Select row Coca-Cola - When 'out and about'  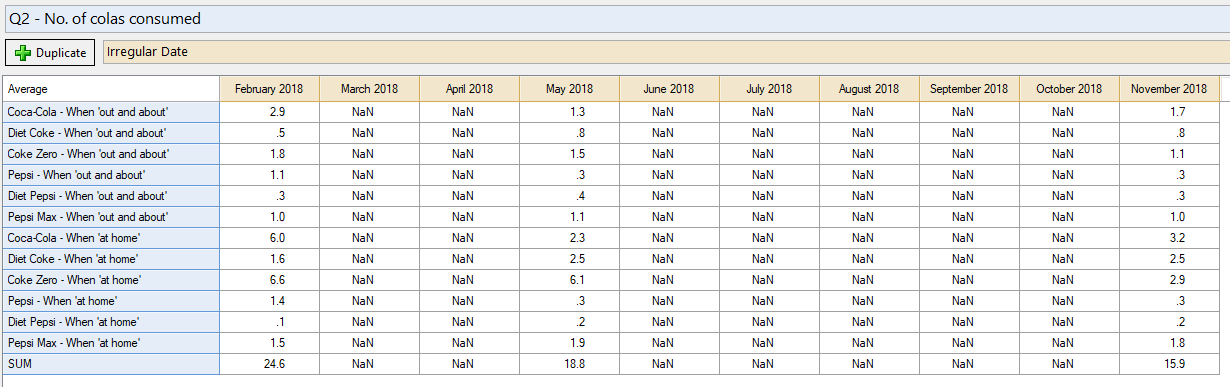click(110, 112)
